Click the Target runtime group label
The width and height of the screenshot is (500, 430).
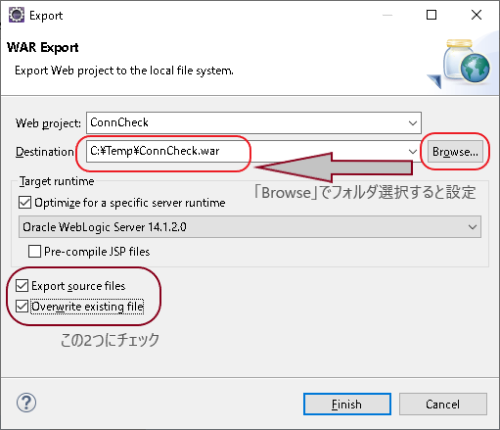pos(57,181)
